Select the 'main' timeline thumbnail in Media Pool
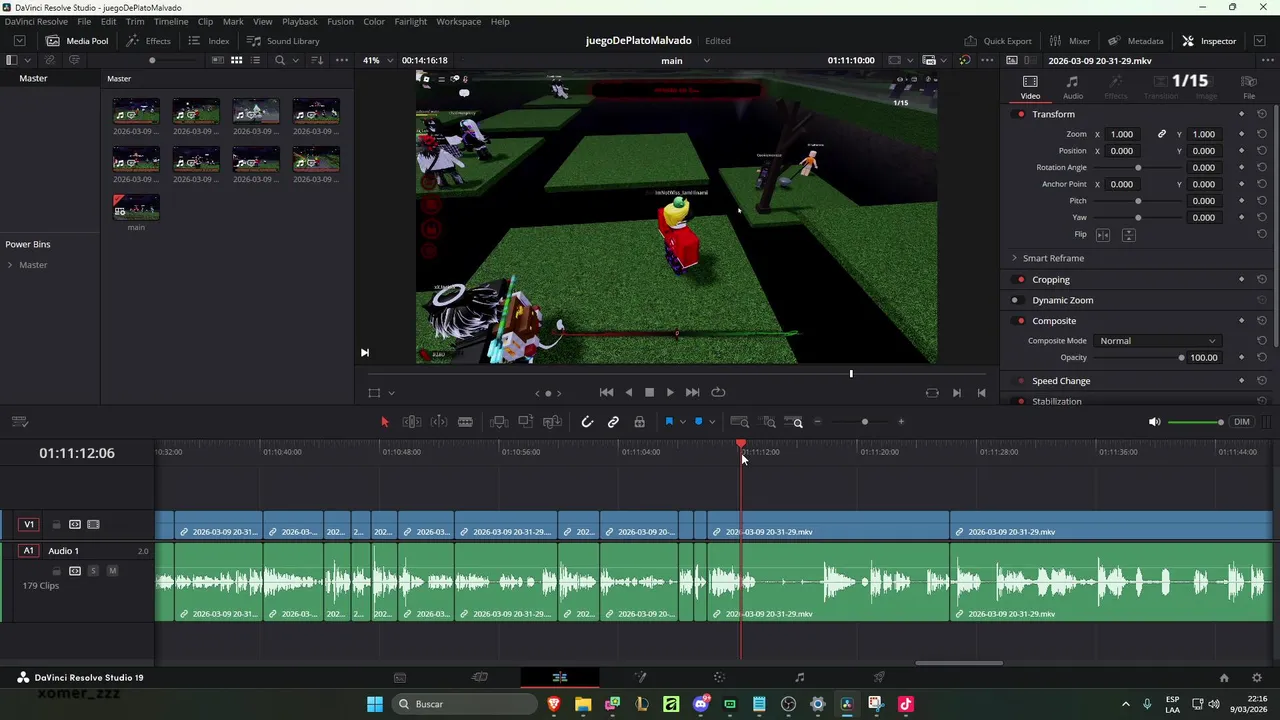The image size is (1280, 720). 136,207
